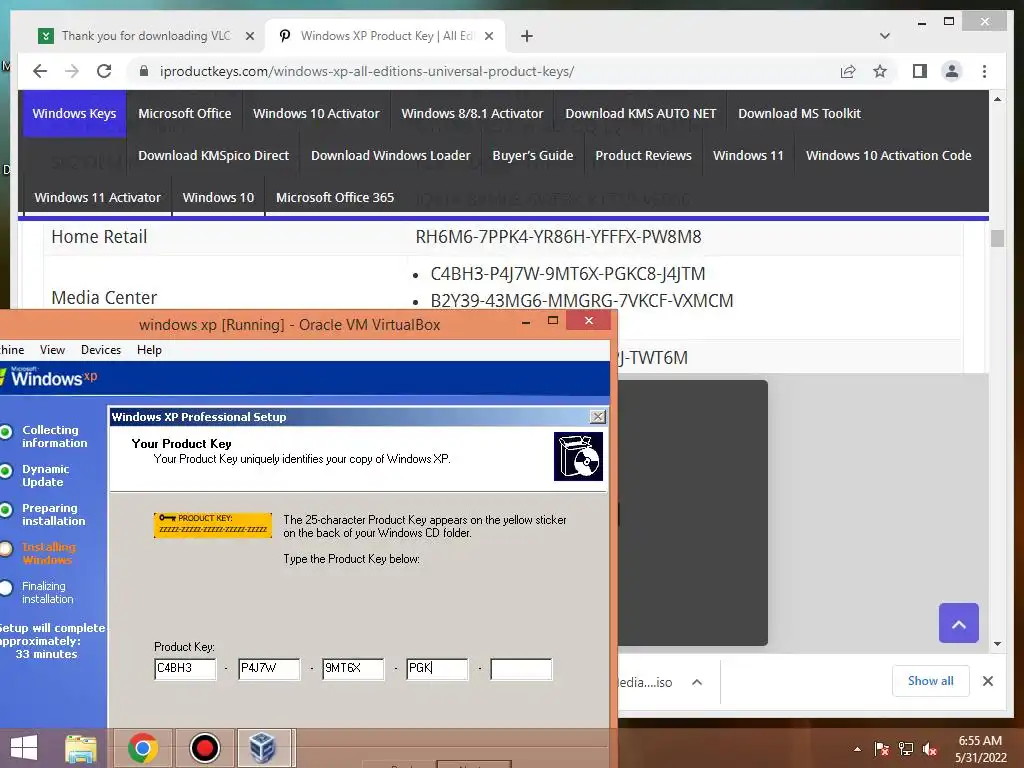Image resolution: width=1024 pixels, height=768 pixels.
Task: Open the Chrome profile avatar
Action: (952, 71)
